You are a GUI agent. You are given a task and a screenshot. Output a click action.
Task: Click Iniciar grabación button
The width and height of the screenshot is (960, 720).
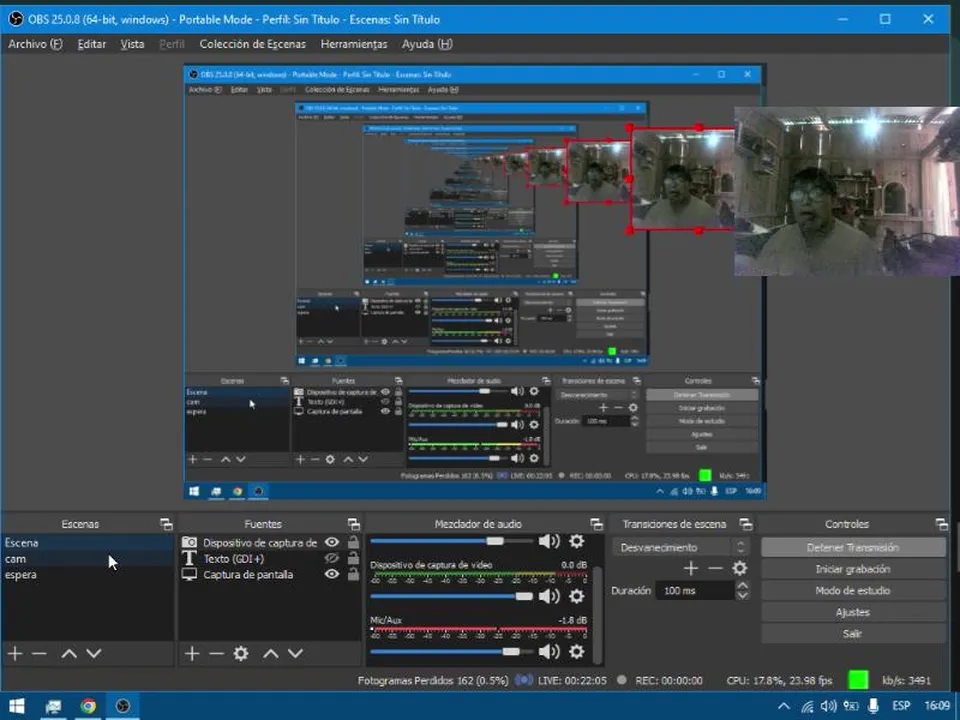[x=853, y=569]
